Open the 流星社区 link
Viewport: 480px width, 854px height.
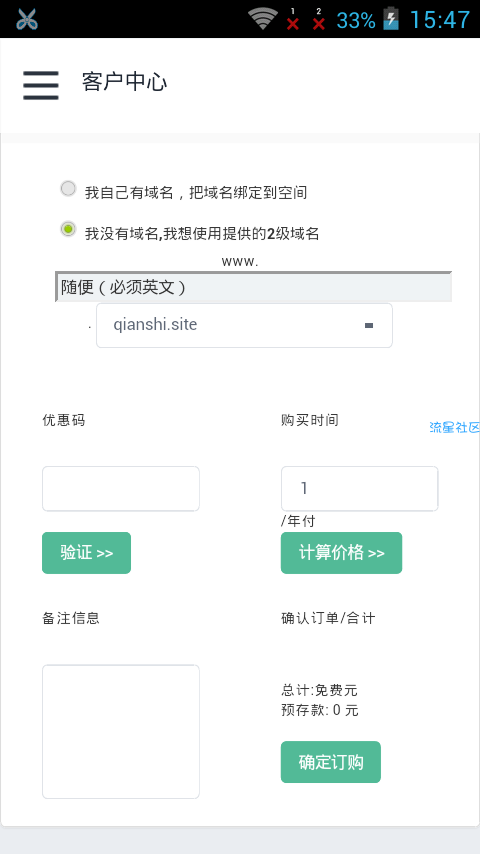pyautogui.click(x=454, y=428)
